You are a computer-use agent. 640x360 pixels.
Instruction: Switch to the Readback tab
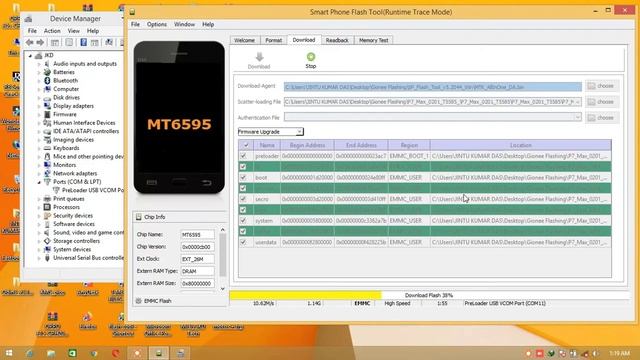tap(337, 40)
